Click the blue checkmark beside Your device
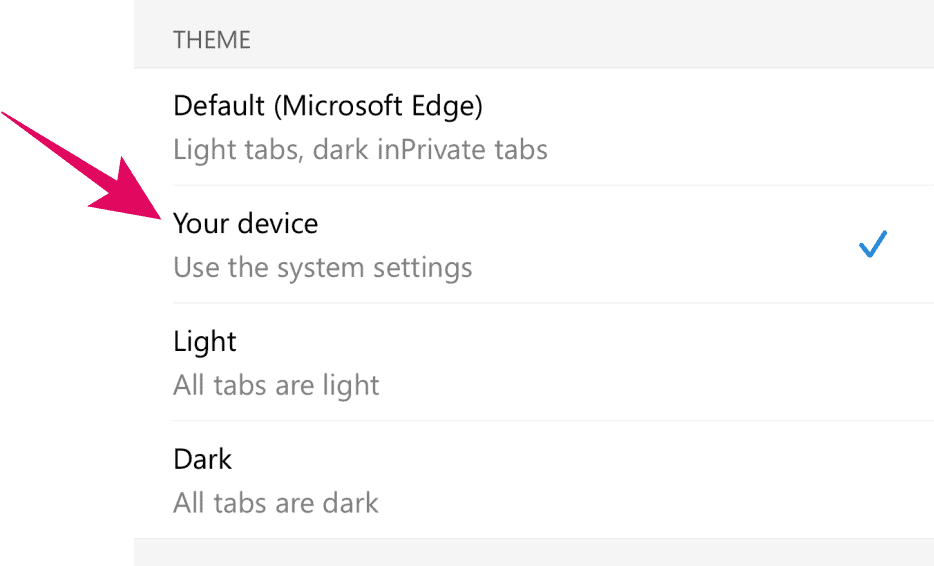The image size is (934, 566). pos(873,244)
